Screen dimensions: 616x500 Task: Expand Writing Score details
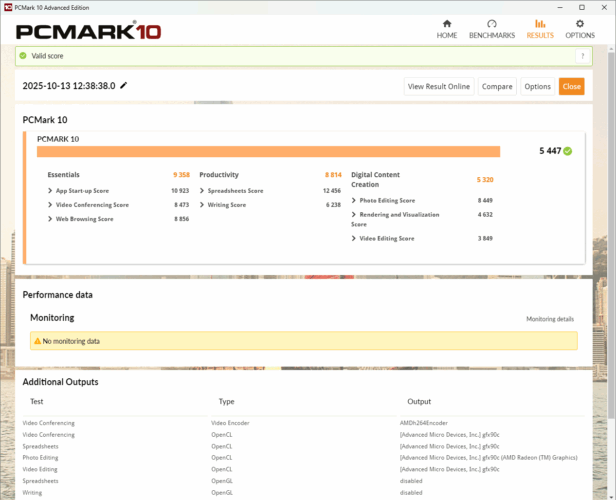coord(202,205)
